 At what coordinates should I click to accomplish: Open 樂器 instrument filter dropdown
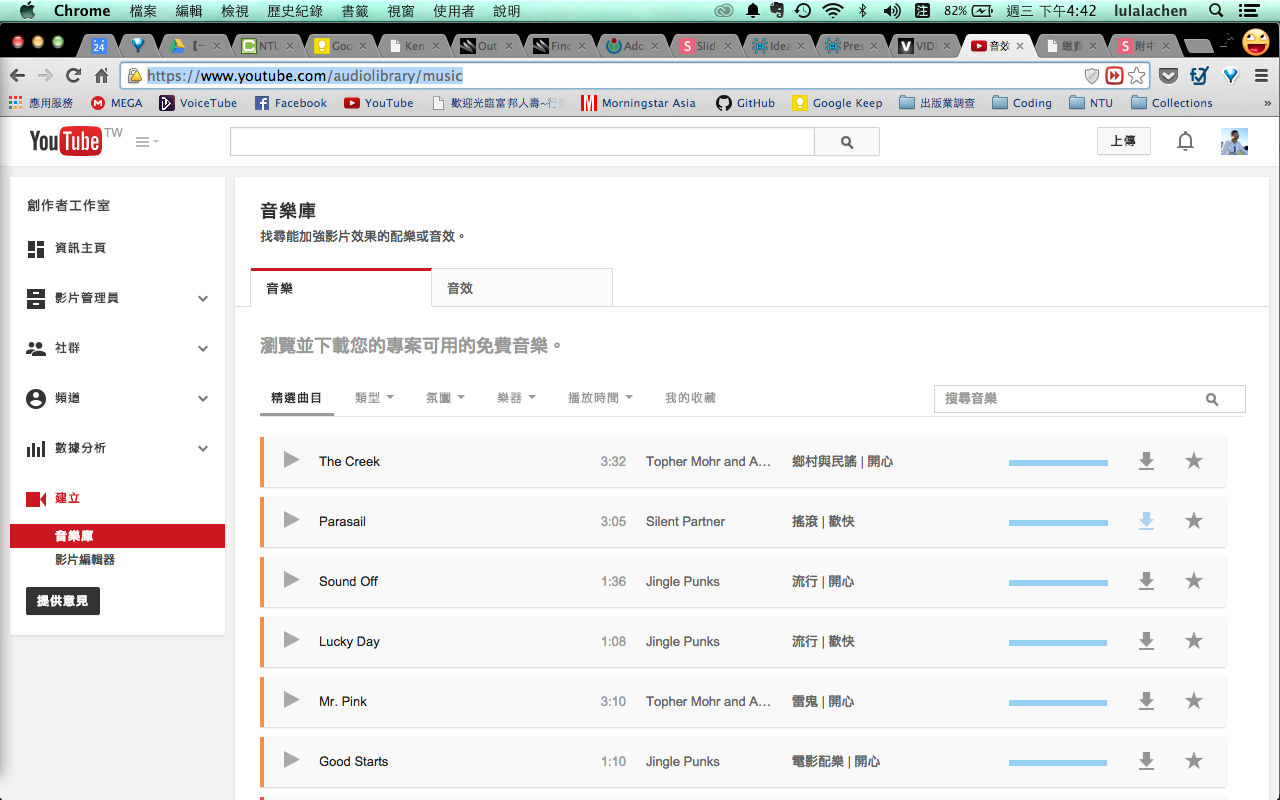click(x=516, y=398)
